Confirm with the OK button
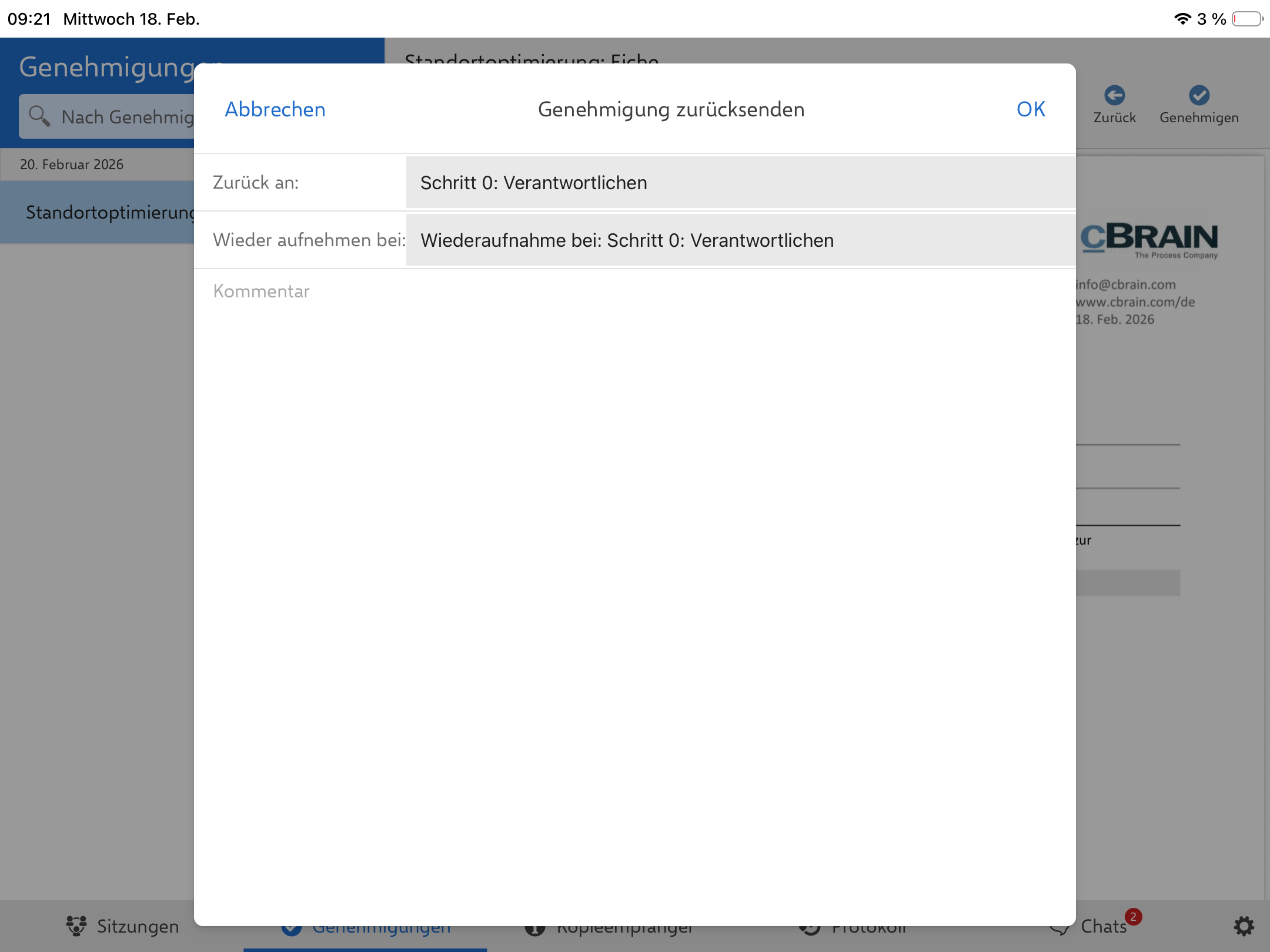The width and height of the screenshot is (1270, 952). 1031,109
